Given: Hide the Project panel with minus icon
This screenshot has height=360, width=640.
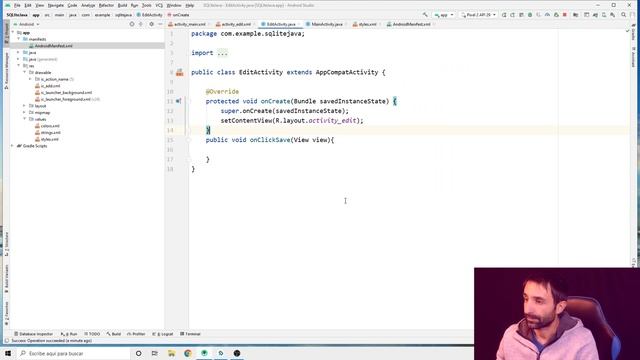Looking at the screenshot, I should (160, 24).
